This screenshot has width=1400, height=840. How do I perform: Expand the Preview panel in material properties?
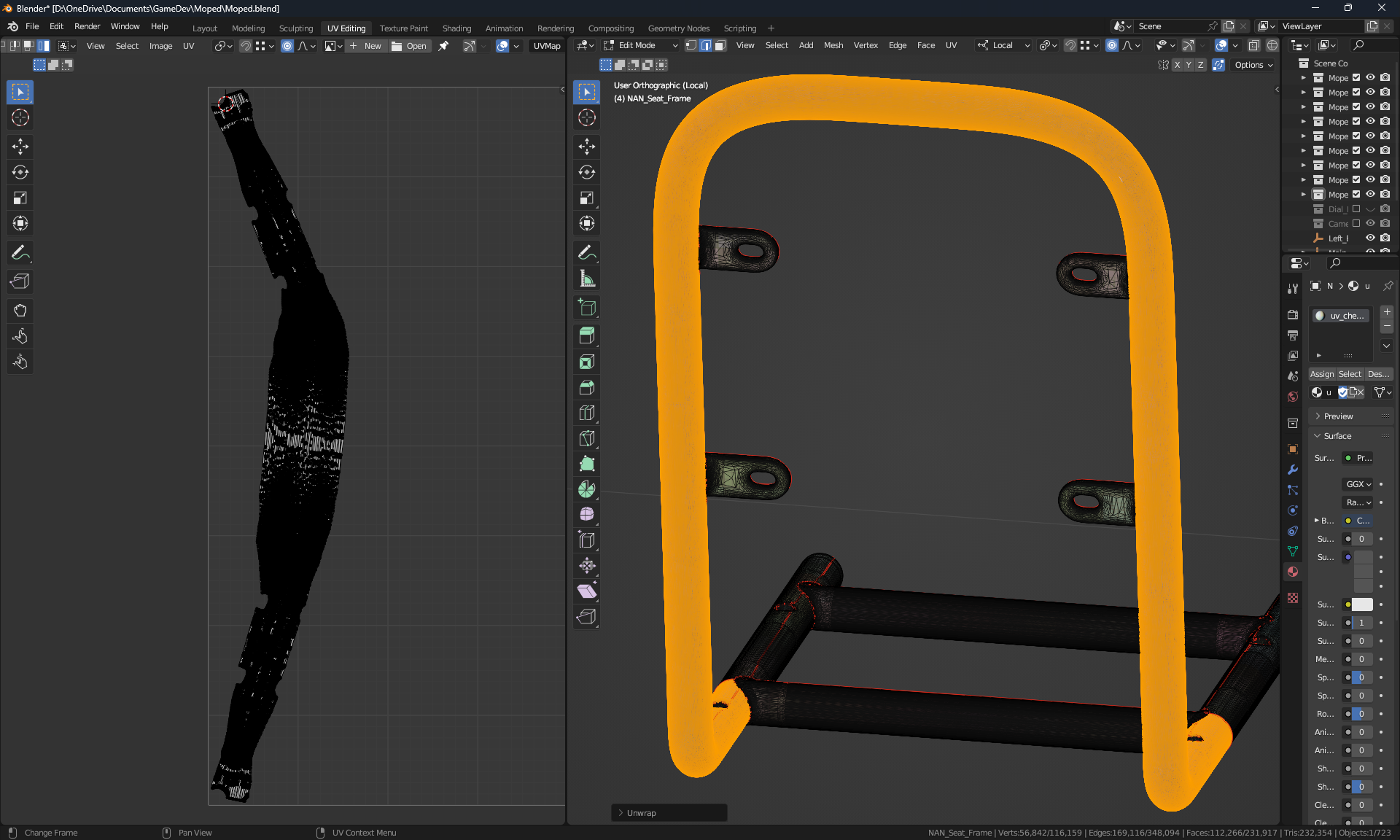1338,416
